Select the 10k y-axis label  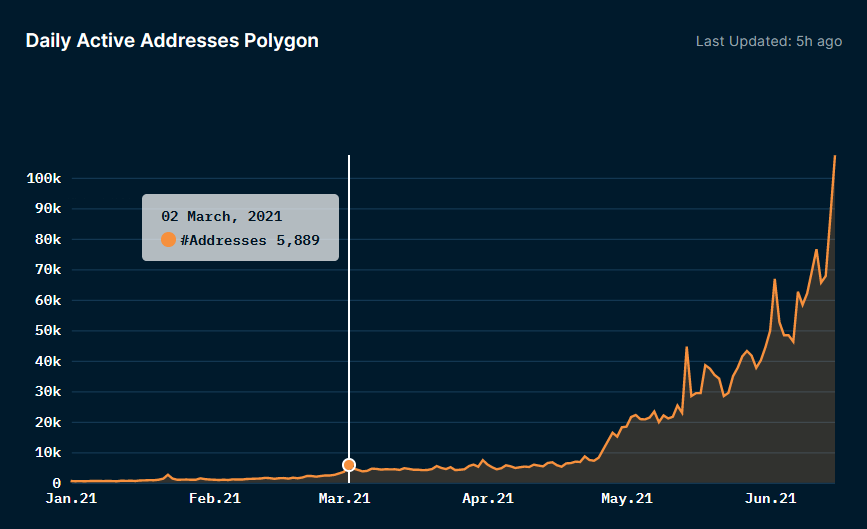(48, 453)
